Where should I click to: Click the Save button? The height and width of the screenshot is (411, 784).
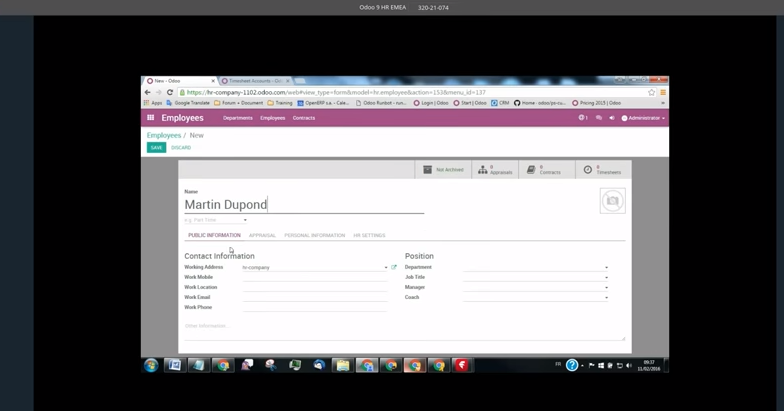[156, 148]
